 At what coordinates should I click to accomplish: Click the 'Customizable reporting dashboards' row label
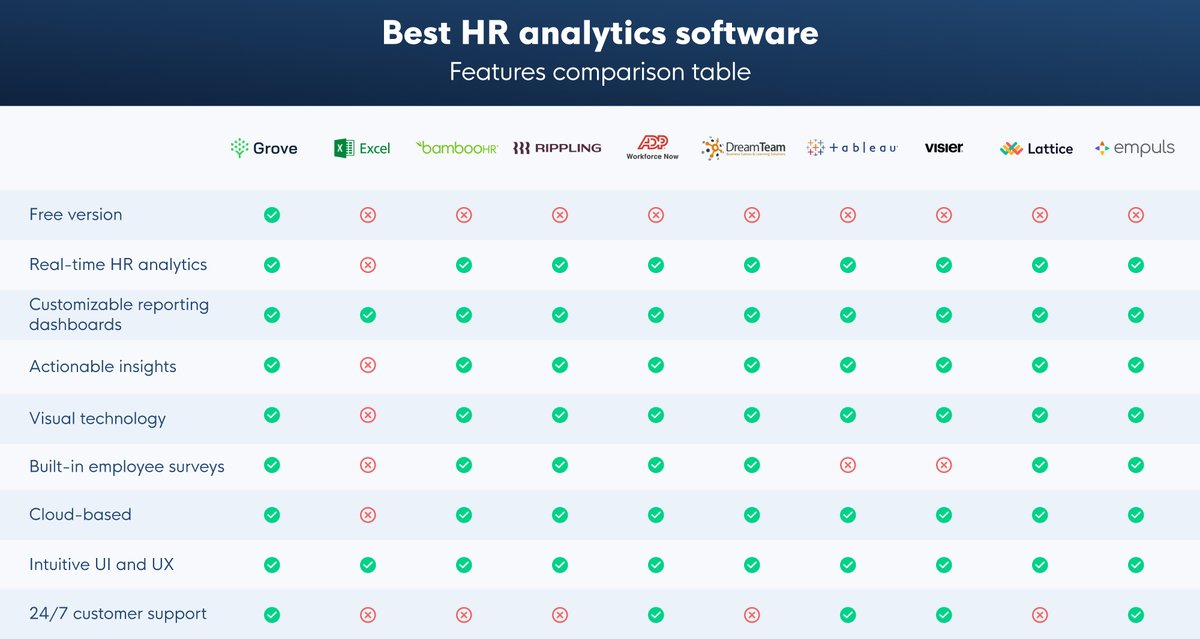119,314
